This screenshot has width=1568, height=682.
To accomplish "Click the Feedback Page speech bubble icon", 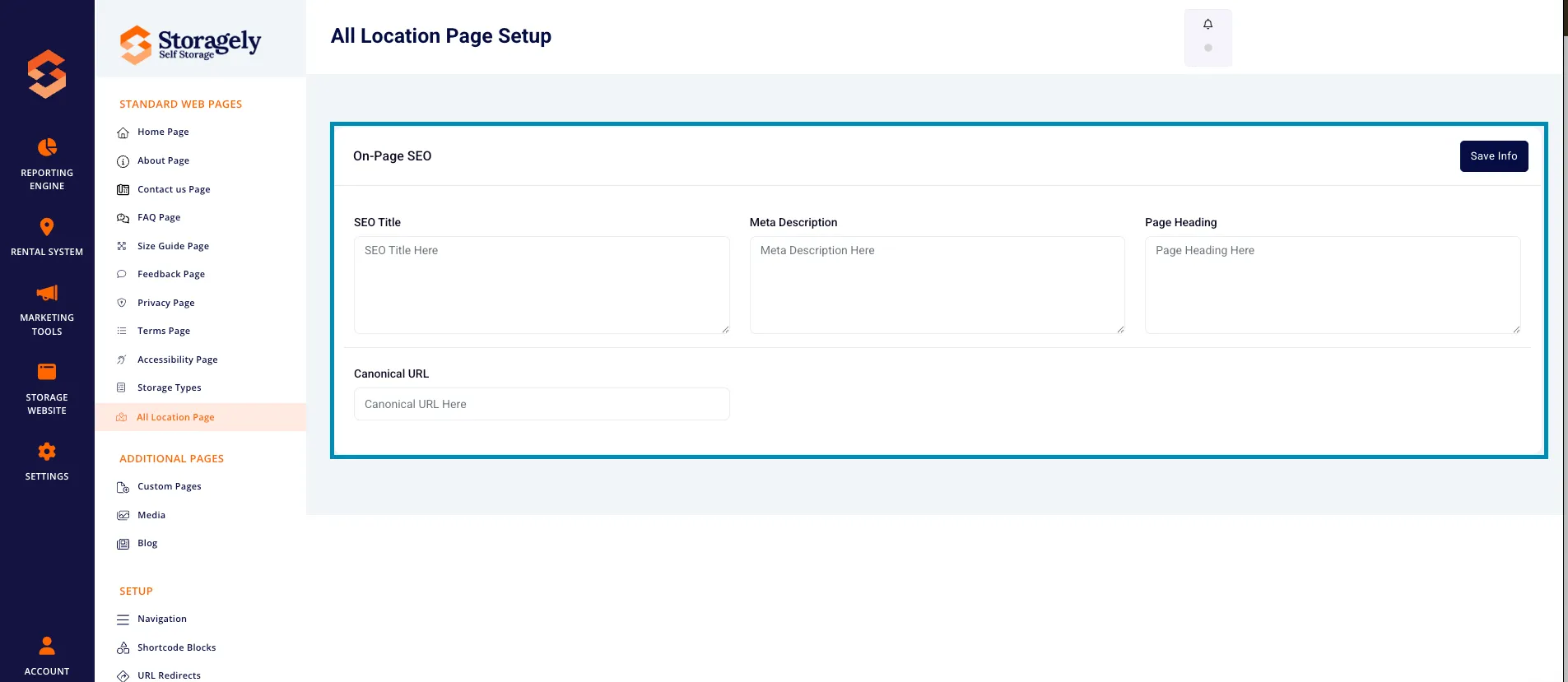I will [122, 274].
